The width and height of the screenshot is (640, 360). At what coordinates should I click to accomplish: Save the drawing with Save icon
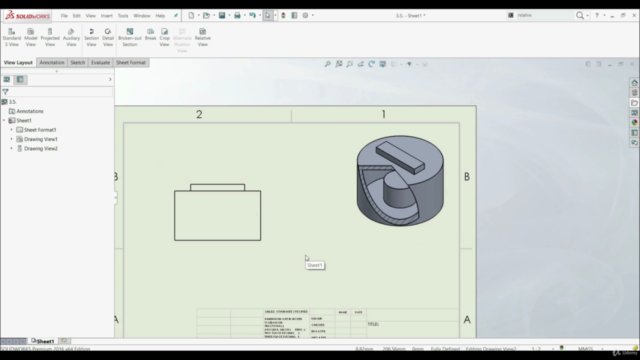[222, 16]
